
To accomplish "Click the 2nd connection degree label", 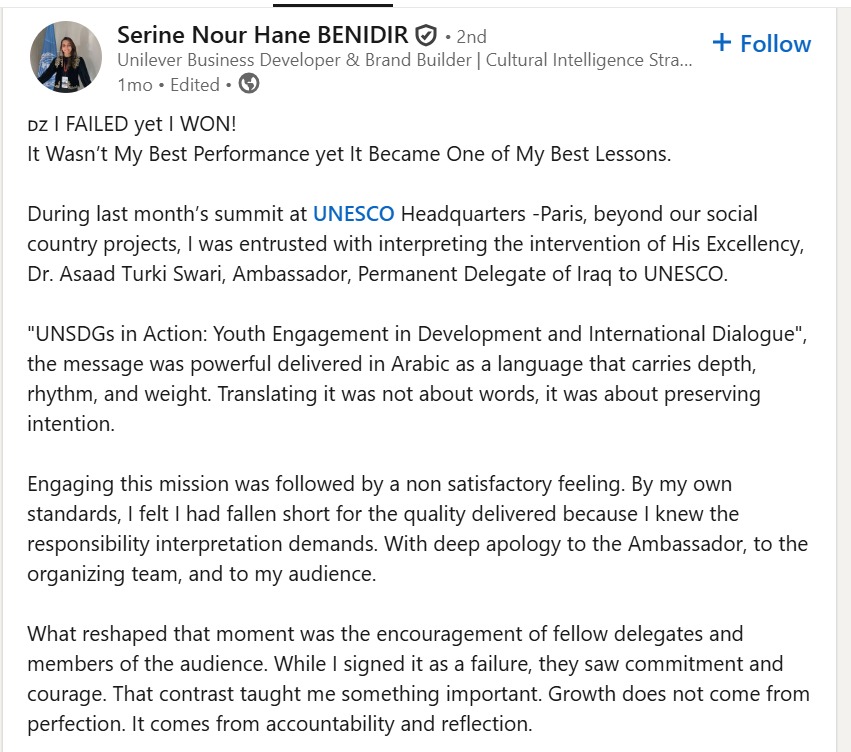I will [x=470, y=35].
